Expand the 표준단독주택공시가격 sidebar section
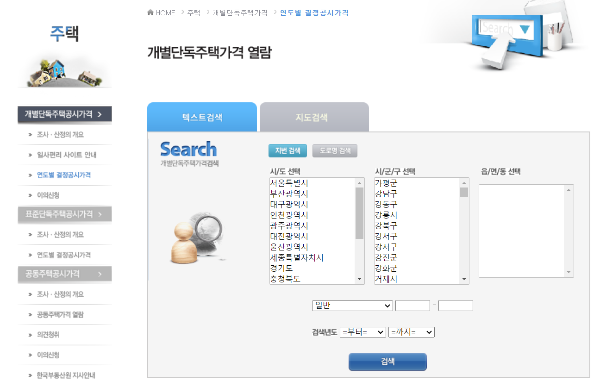The height and width of the screenshot is (381, 600). [65, 214]
